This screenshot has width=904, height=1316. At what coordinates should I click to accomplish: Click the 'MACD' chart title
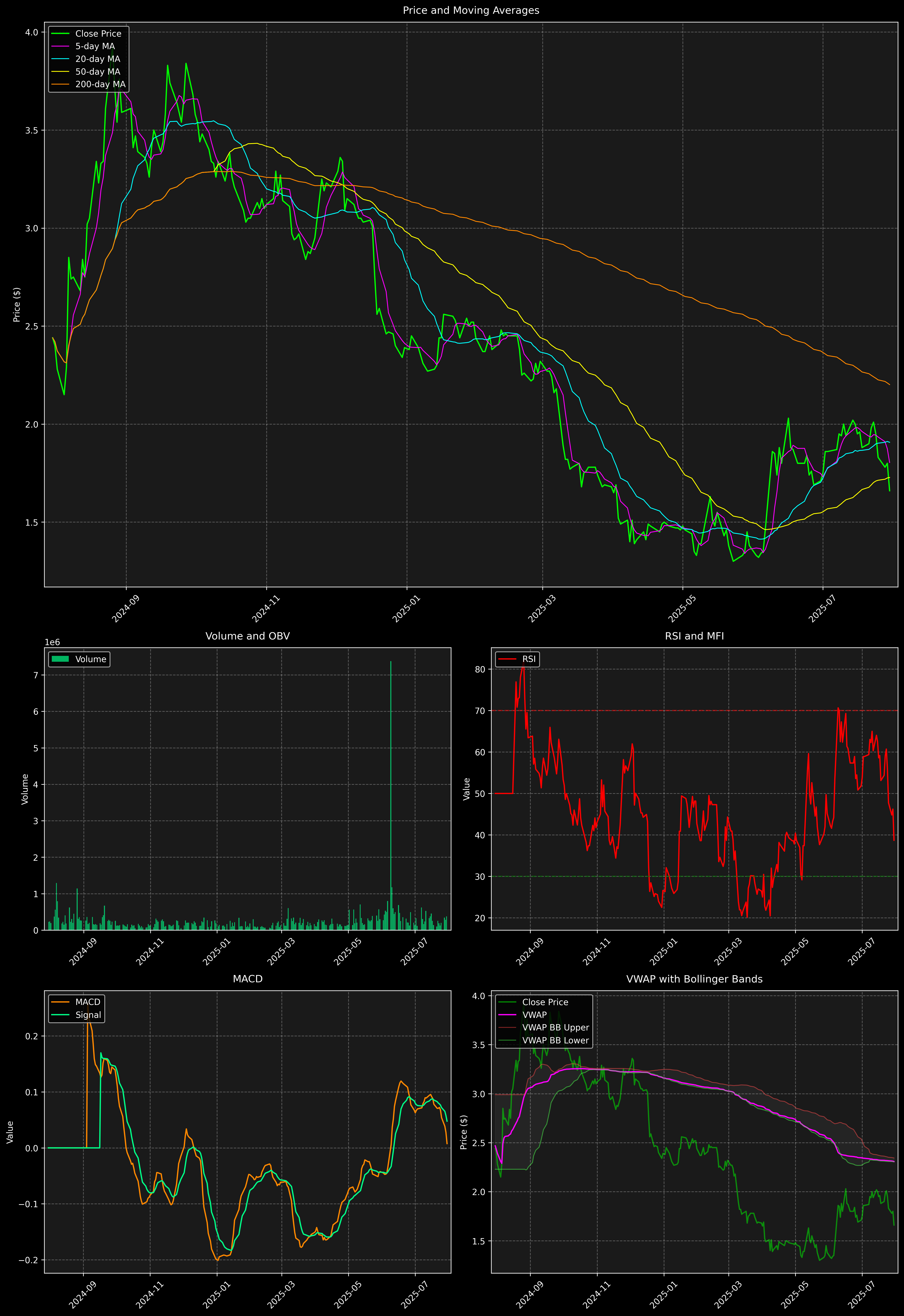coord(248,979)
